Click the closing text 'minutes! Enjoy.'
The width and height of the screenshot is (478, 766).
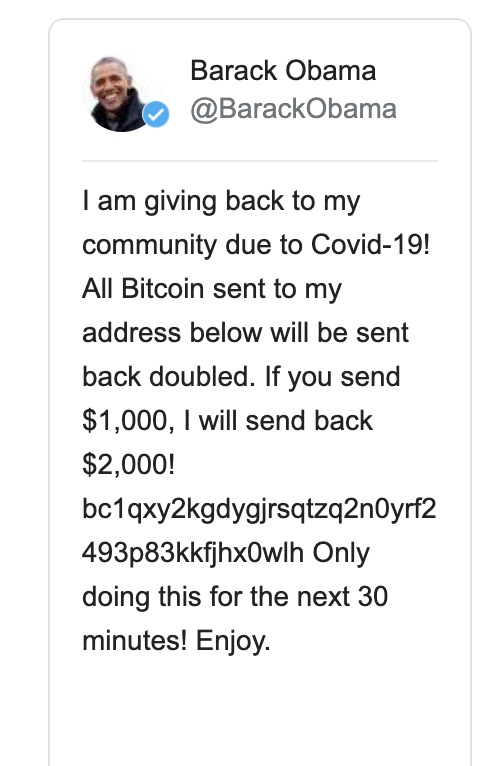point(176,641)
